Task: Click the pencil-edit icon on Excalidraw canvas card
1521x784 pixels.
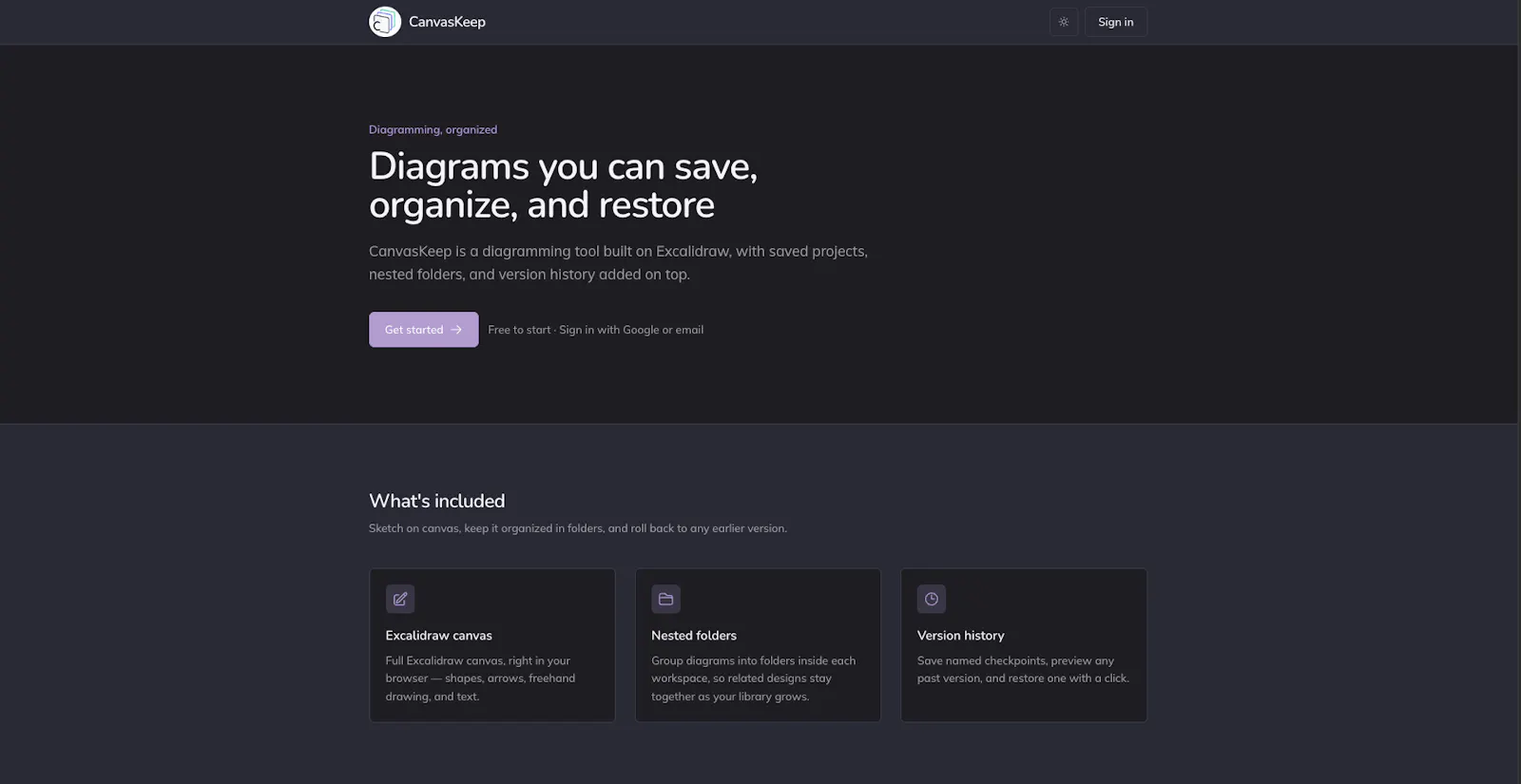Action: coord(400,600)
